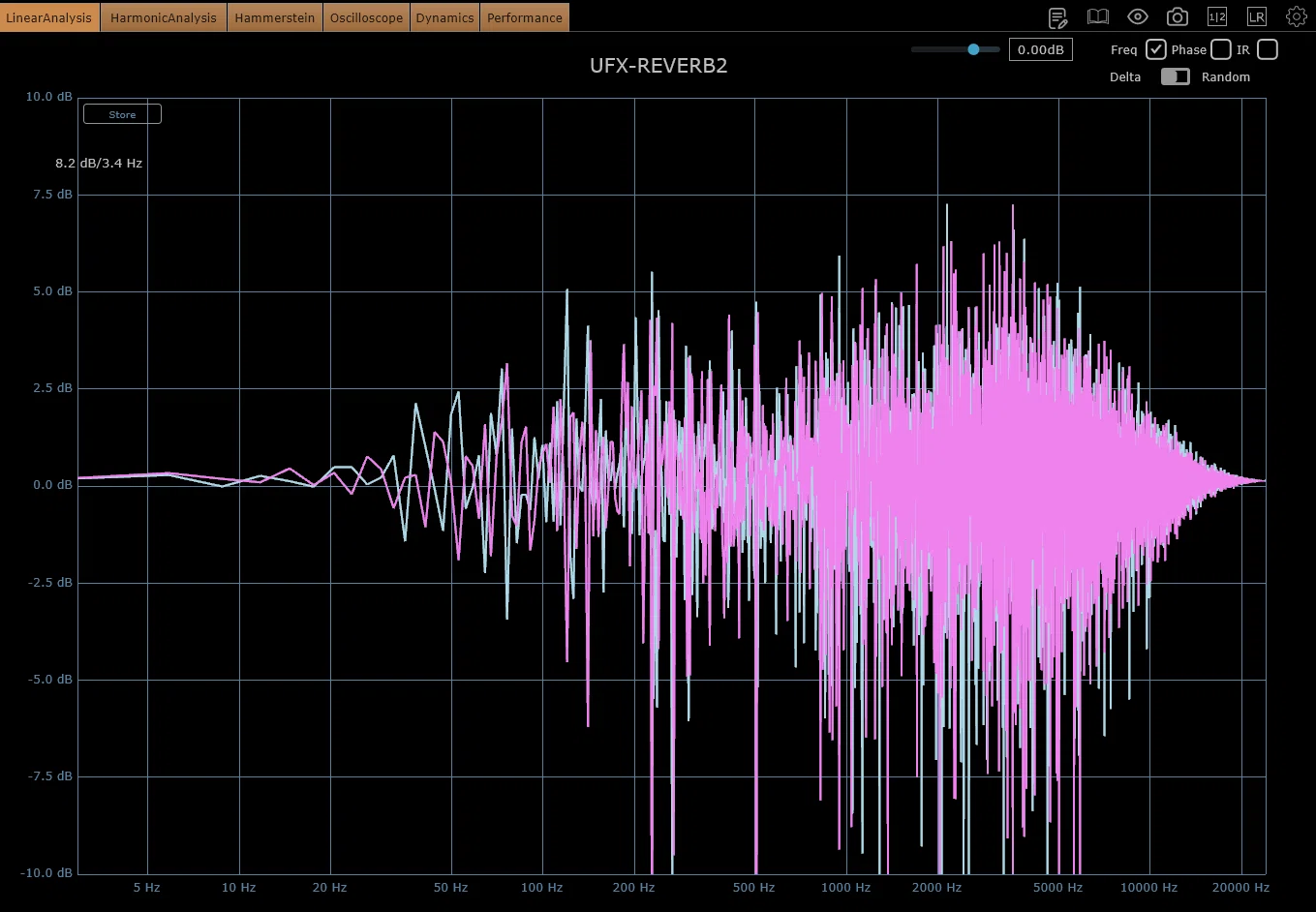Click the Random label
1316x912 pixels.
[x=1226, y=77]
